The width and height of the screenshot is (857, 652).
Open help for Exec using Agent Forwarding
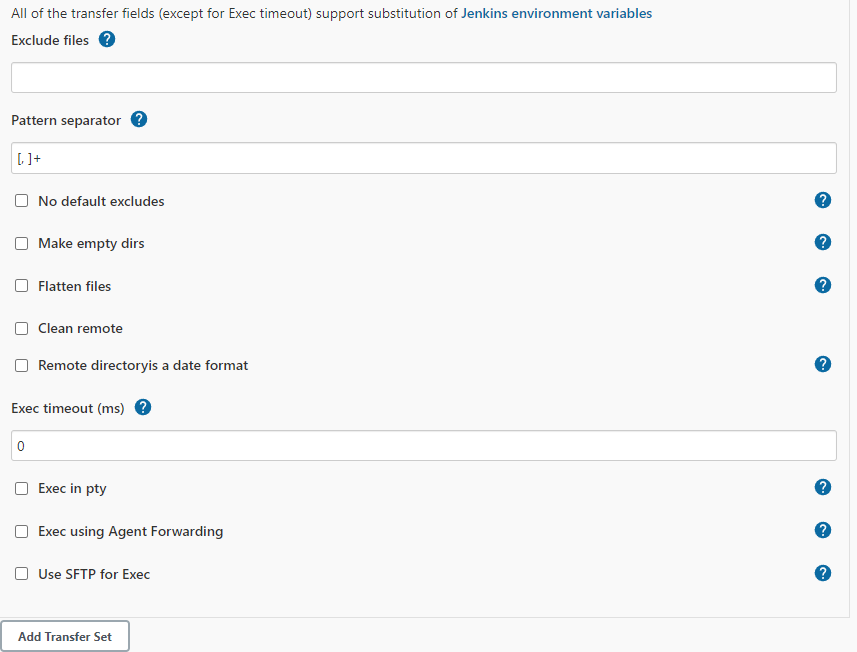pyautogui.click(x=822, y=530)
